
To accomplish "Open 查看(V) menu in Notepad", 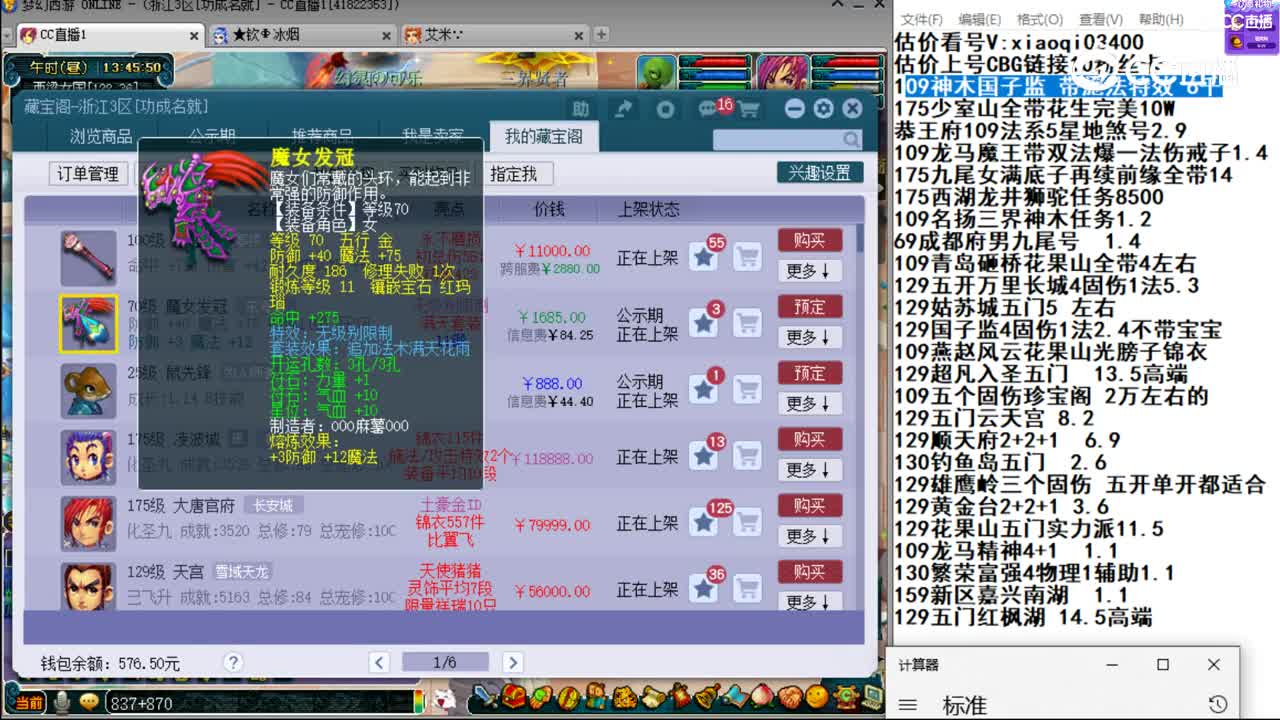I will tap(1099, 19).
